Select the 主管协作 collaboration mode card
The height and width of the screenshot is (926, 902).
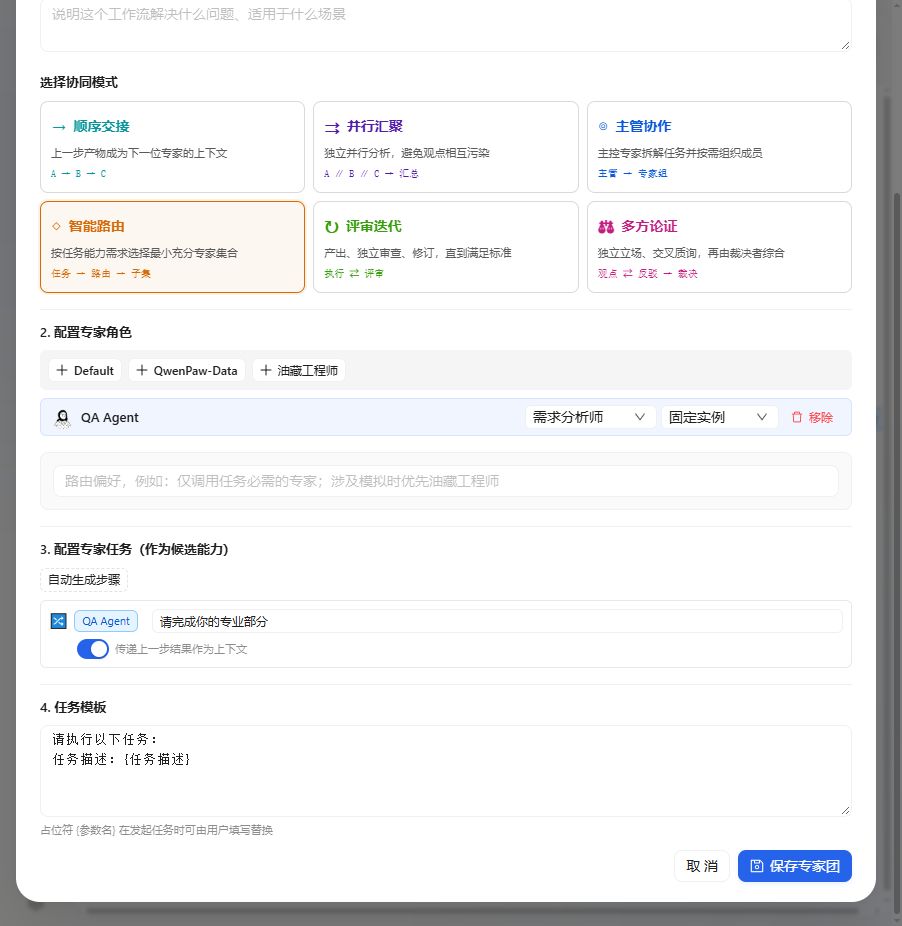[719, 147]
